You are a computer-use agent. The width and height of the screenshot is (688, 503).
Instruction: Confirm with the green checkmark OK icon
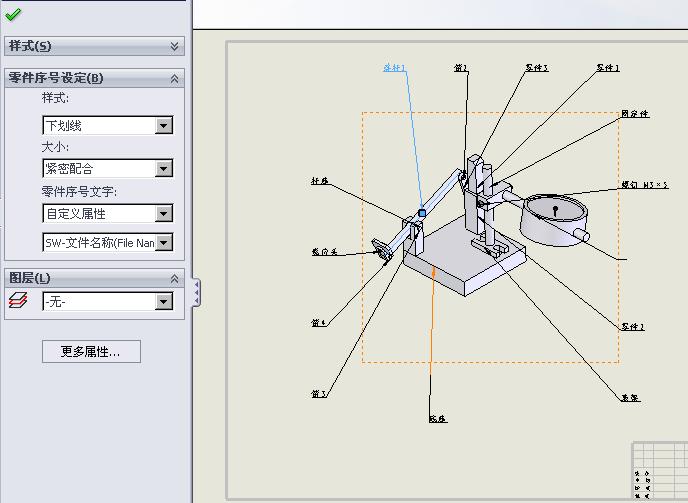click(13, 14)
